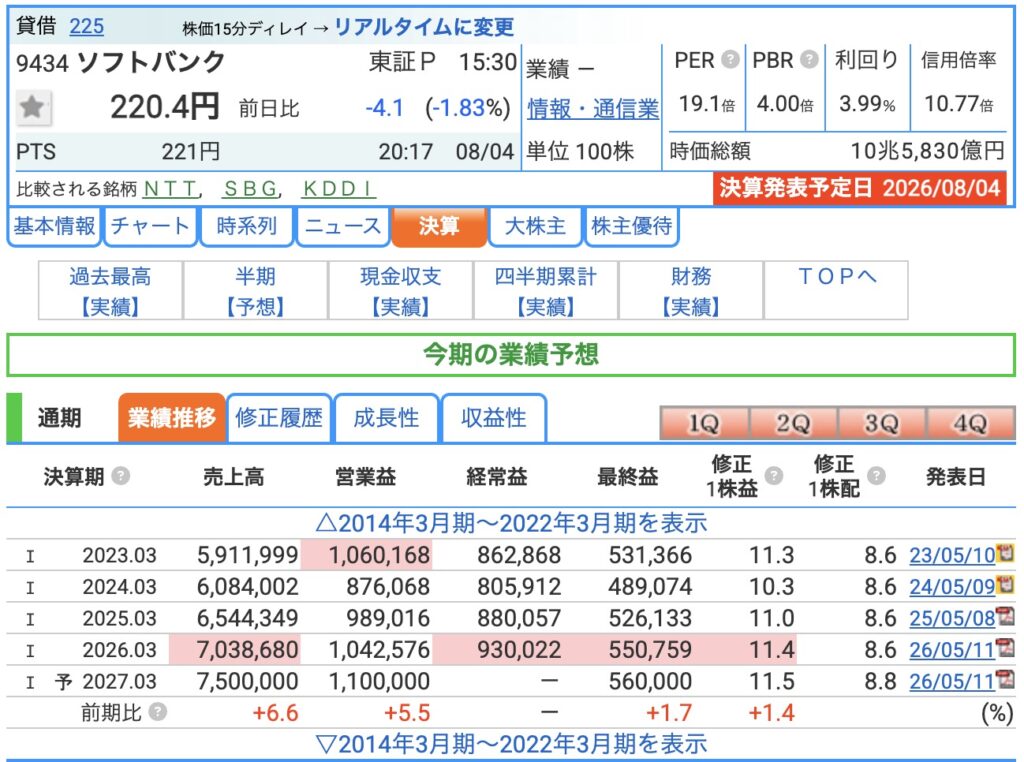Click help icon beside 修正1株益
The image size is (1024, 762).
774,476
